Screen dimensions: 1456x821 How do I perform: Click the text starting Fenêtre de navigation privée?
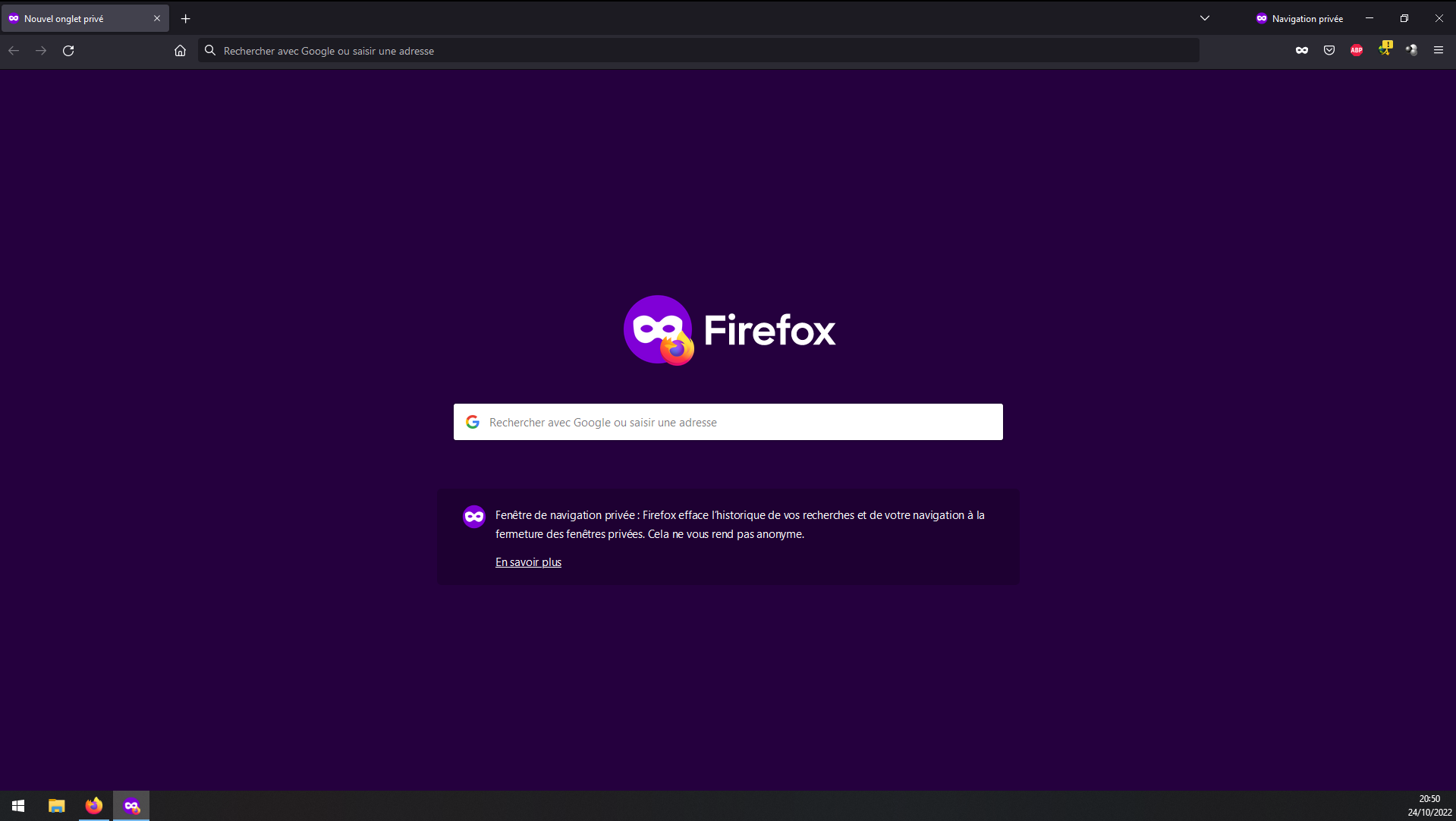(740, 524)
